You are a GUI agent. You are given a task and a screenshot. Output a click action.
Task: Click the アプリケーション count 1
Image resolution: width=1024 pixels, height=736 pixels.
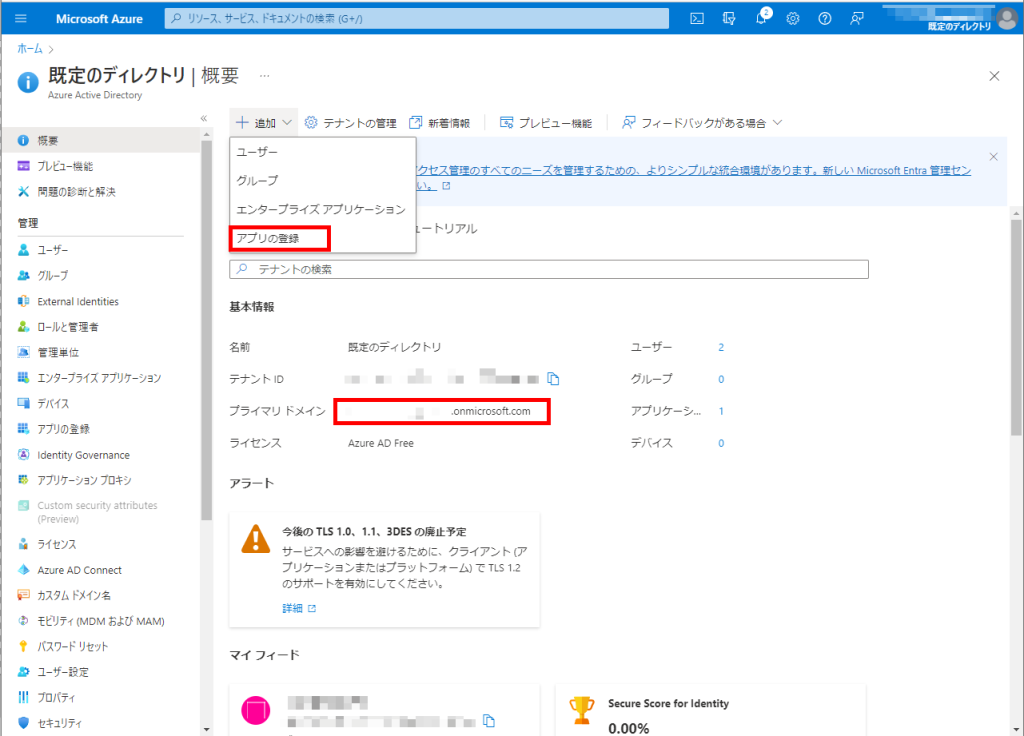[721, 411]
